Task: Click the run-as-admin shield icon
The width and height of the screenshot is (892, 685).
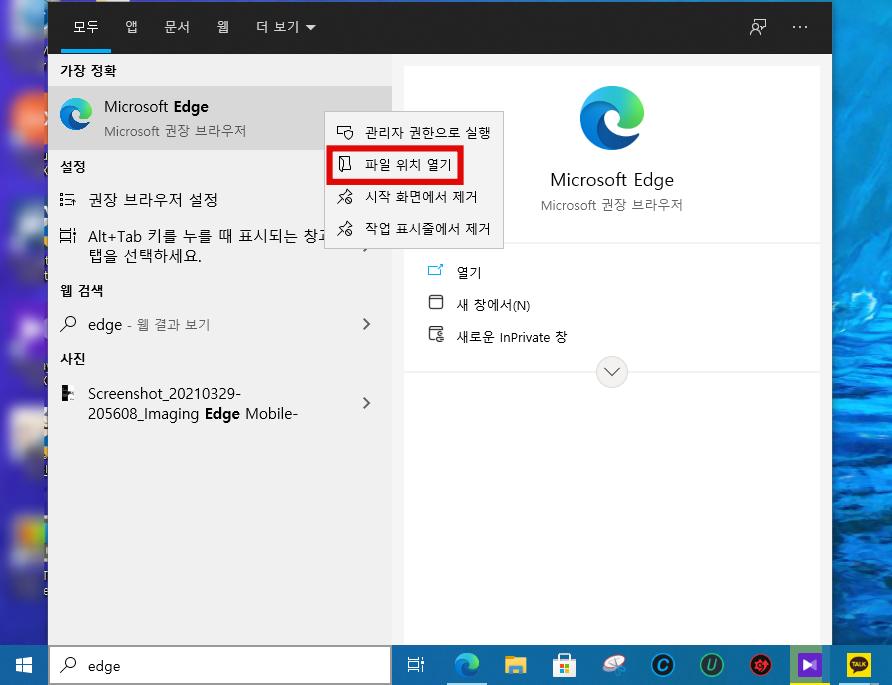Action: (345, 133)
